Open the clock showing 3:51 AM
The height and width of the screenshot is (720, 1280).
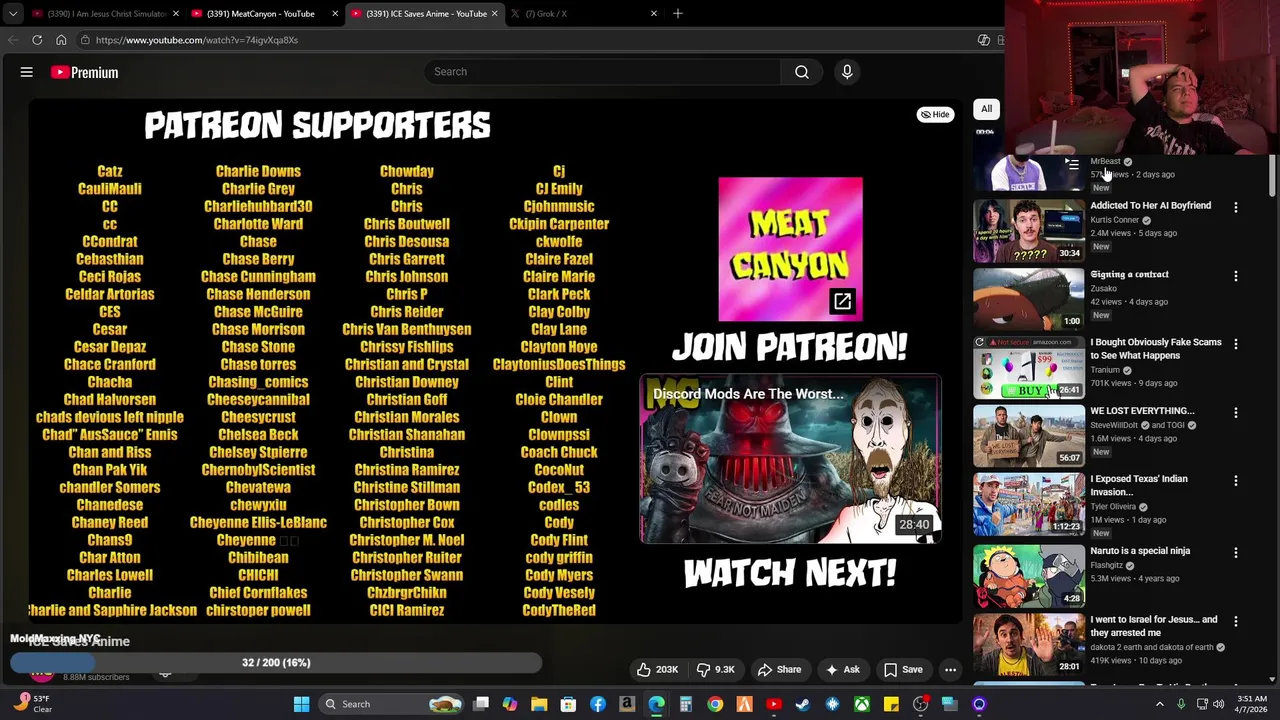[x=1252, y=704]
